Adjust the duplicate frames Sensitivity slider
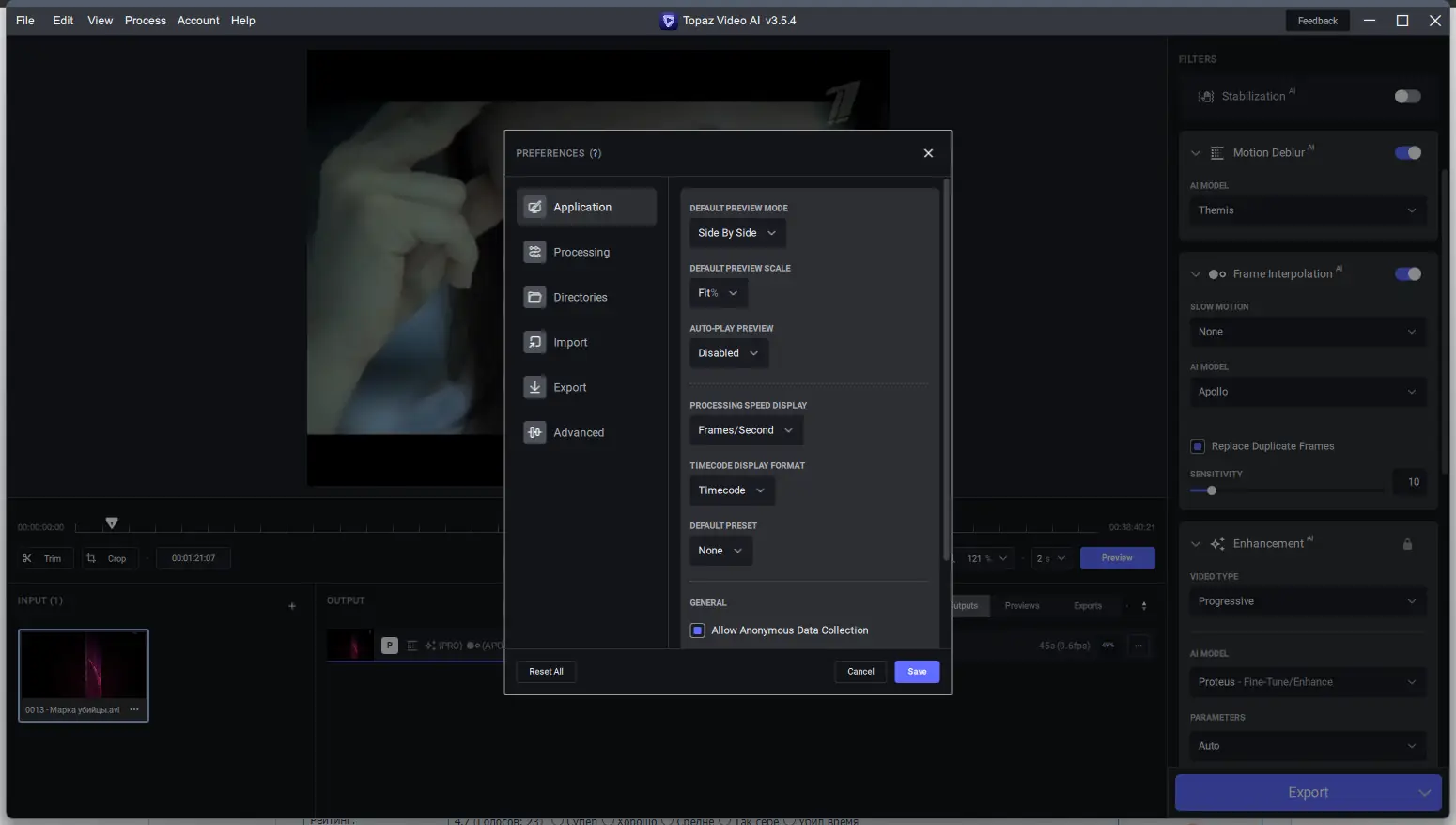The height and width of the screenshot is (825, 1456). coord(1213,490)
